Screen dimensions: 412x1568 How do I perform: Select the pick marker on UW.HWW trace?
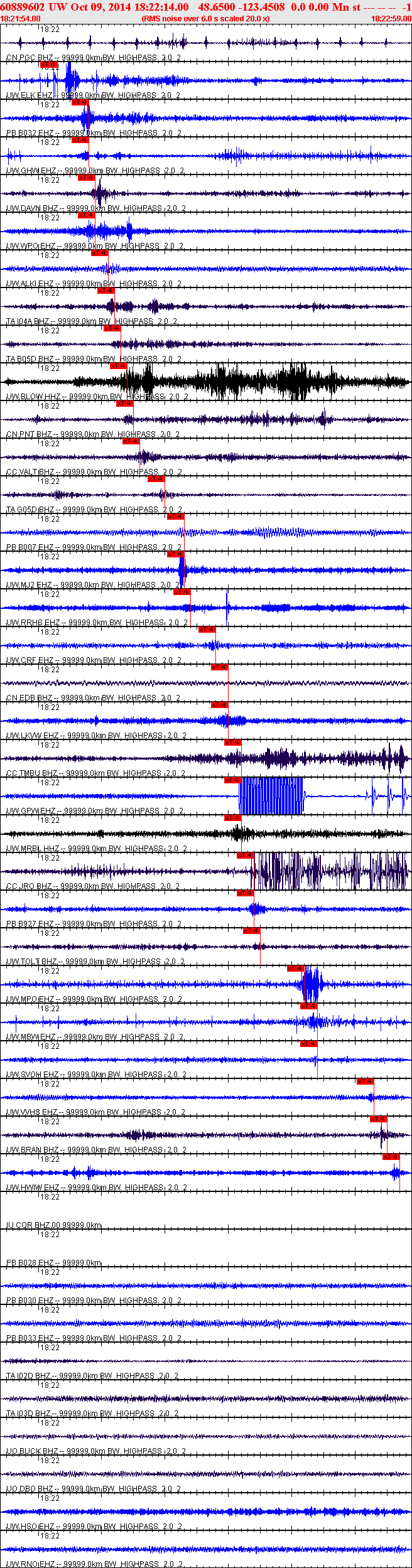tap(391, 1157)
